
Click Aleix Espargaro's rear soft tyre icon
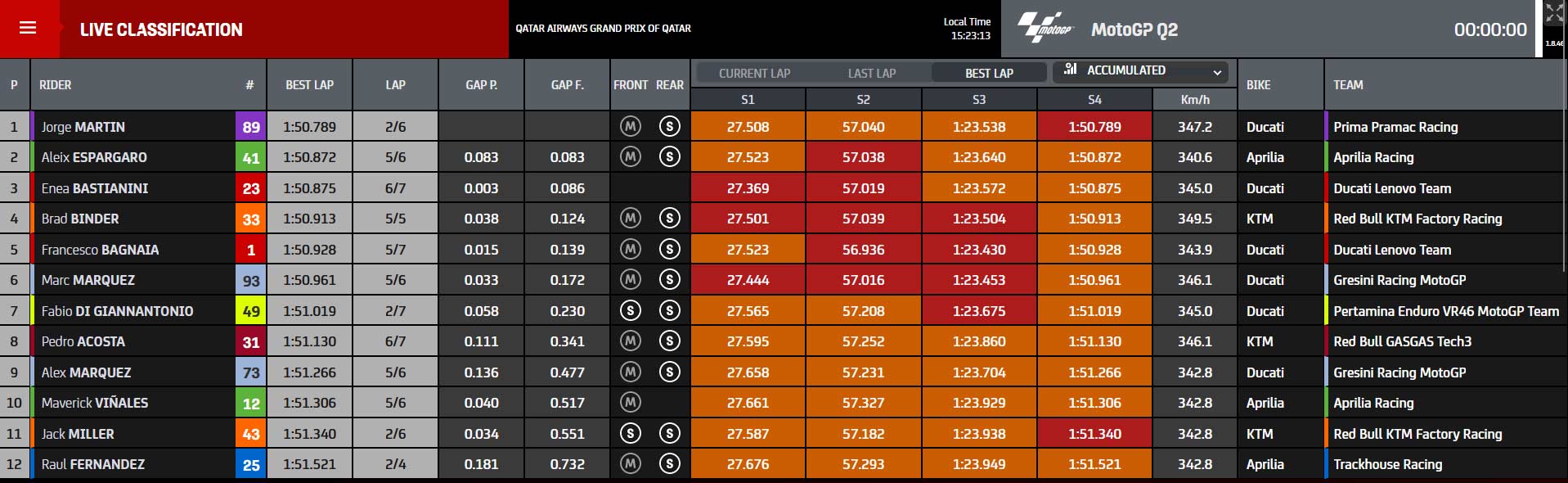669,157
